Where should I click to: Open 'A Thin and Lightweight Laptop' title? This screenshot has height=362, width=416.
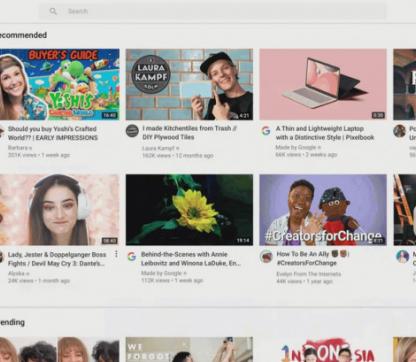pyautogui.click(x=325, y=133)
